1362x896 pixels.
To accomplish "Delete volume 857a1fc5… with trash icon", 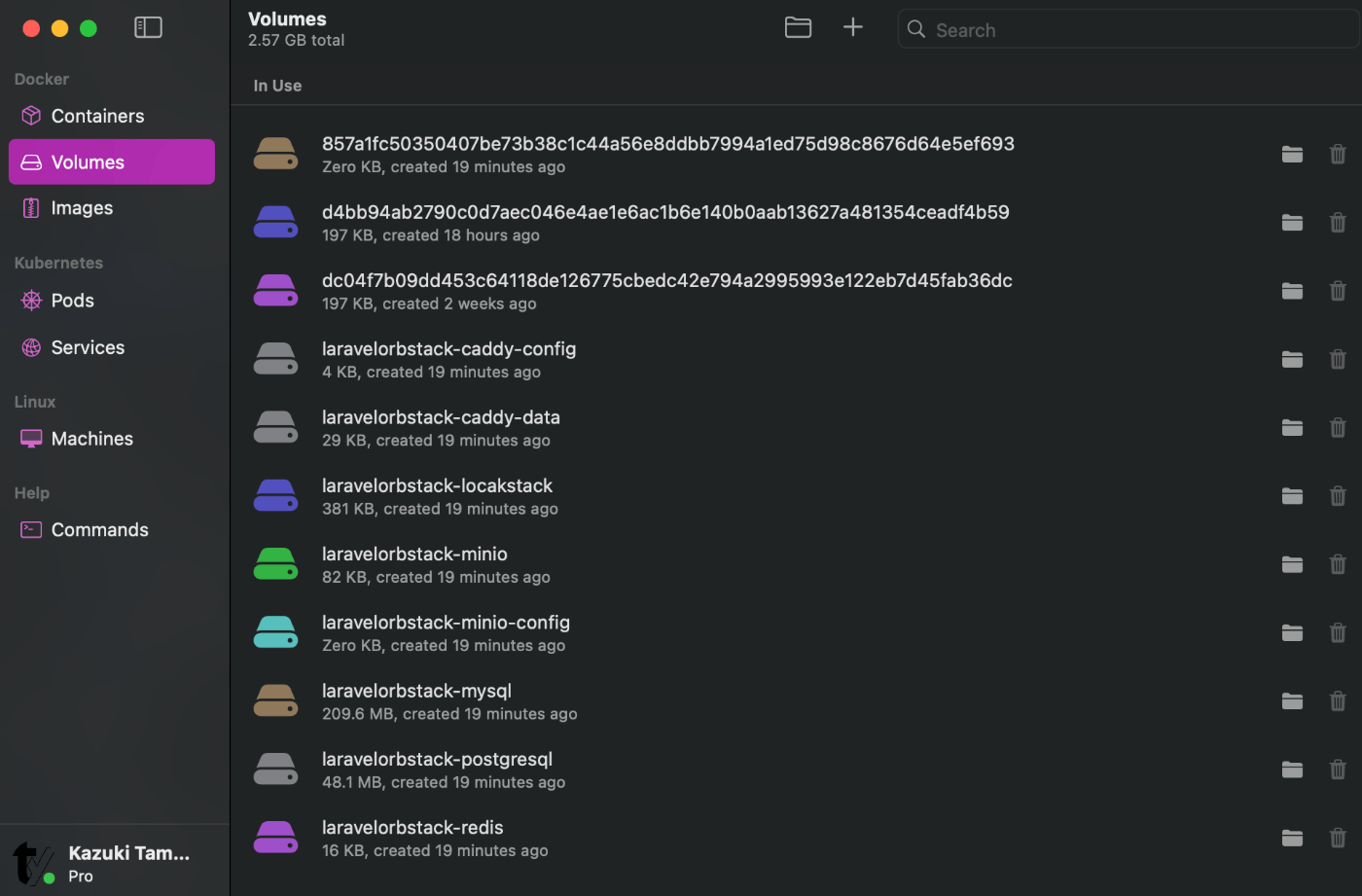I will pos(1338,154).
